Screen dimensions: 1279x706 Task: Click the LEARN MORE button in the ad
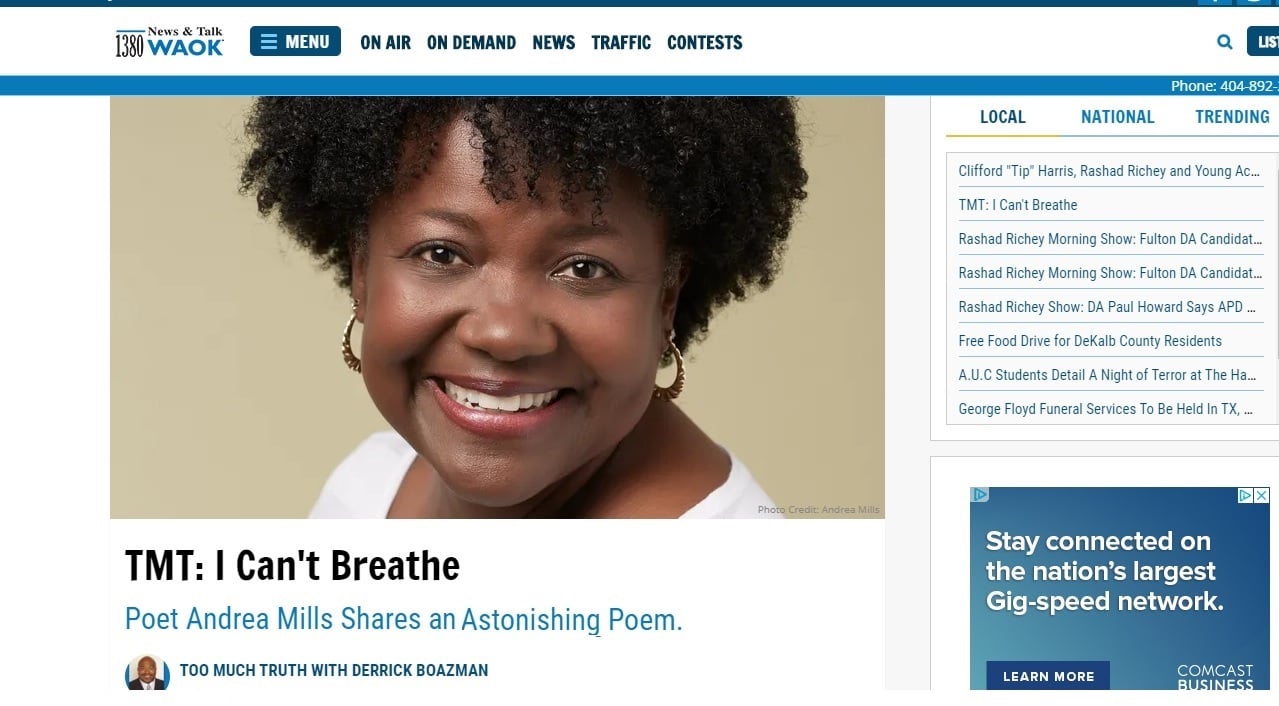[1048, 676]
